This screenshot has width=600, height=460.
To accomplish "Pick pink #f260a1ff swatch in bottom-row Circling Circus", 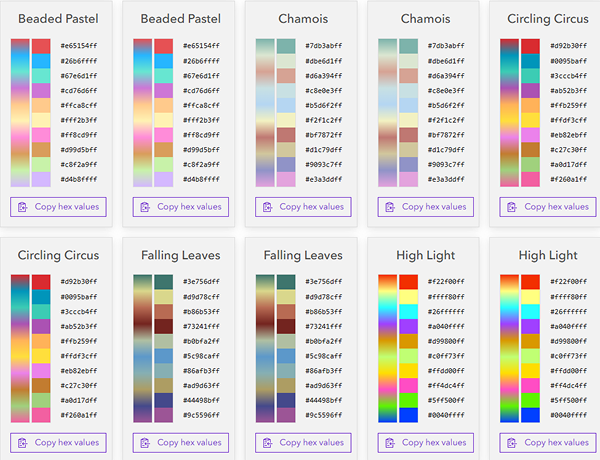I will click(41, 415).
